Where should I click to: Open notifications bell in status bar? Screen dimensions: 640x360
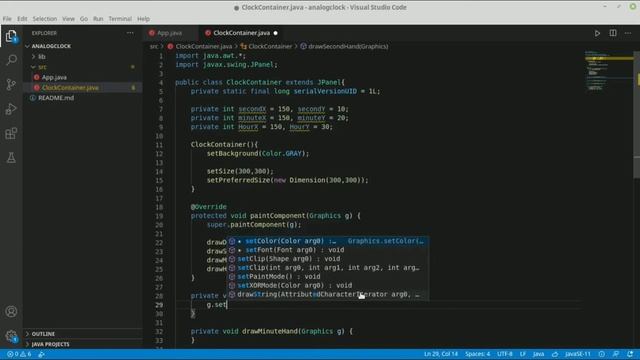point(630,354)
